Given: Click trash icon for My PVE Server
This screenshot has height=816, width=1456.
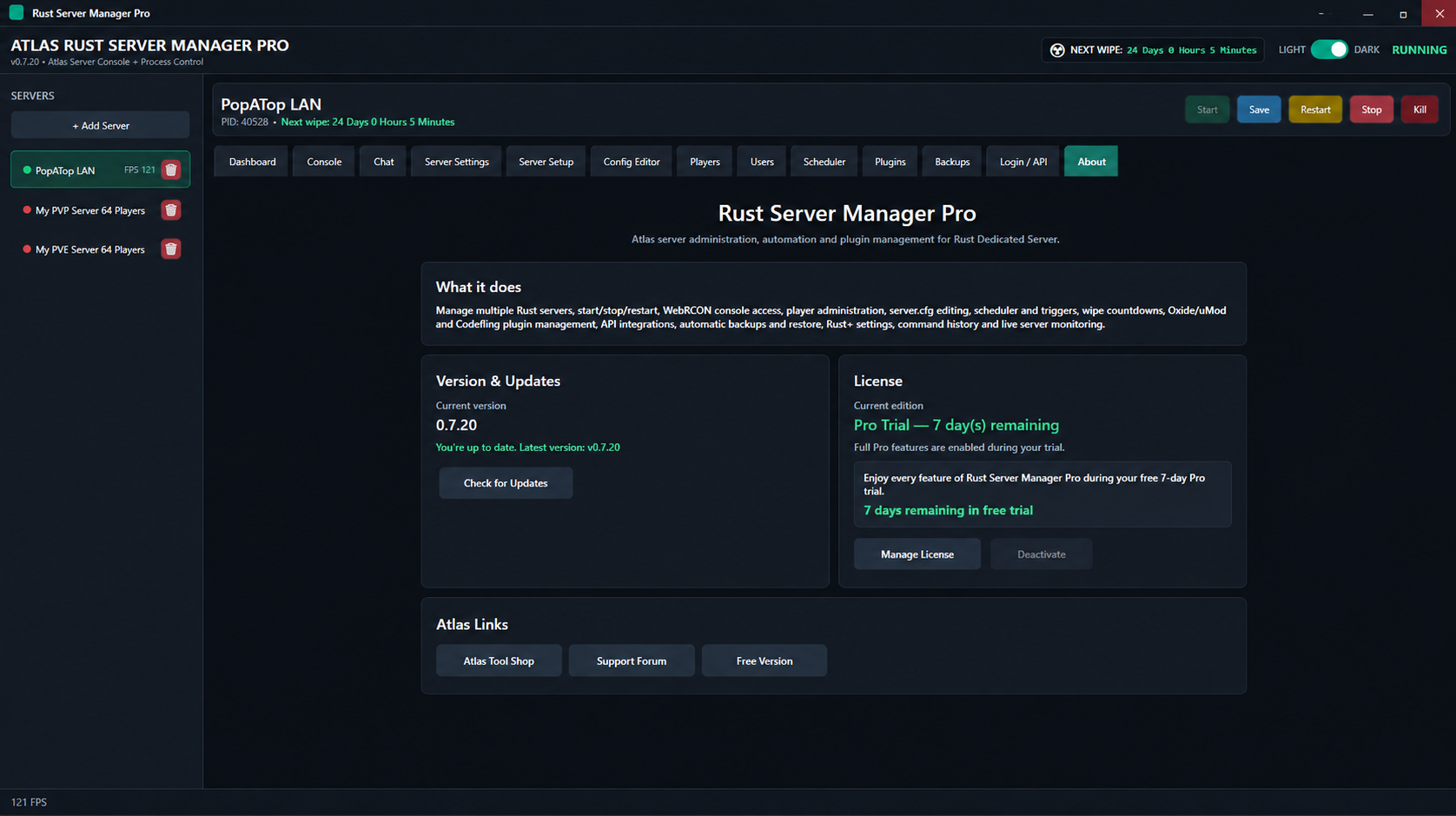Looking at the screenshot, I should 171,249.
